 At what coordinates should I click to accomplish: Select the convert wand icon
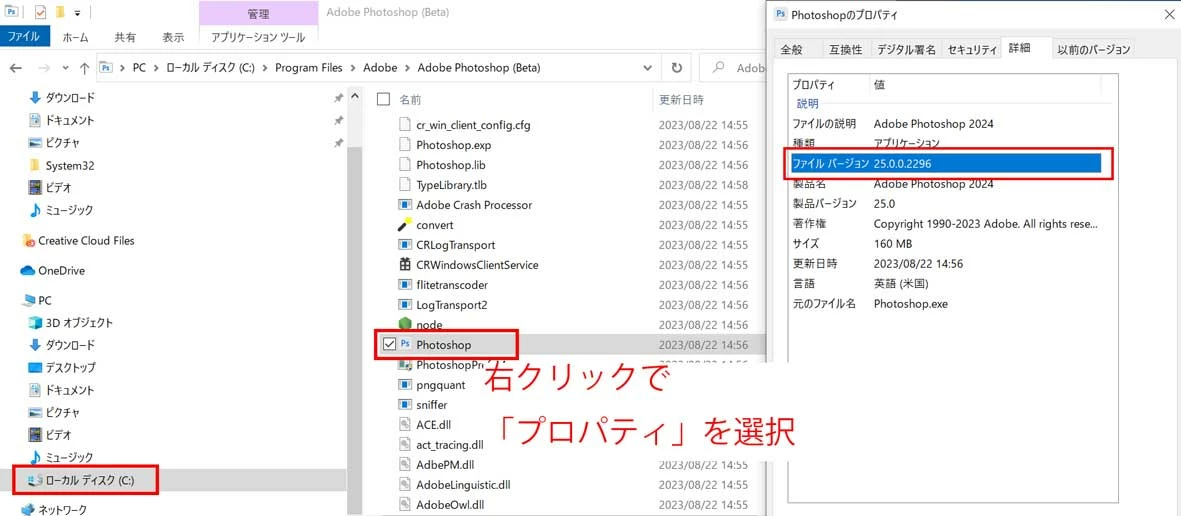[405, 224]
